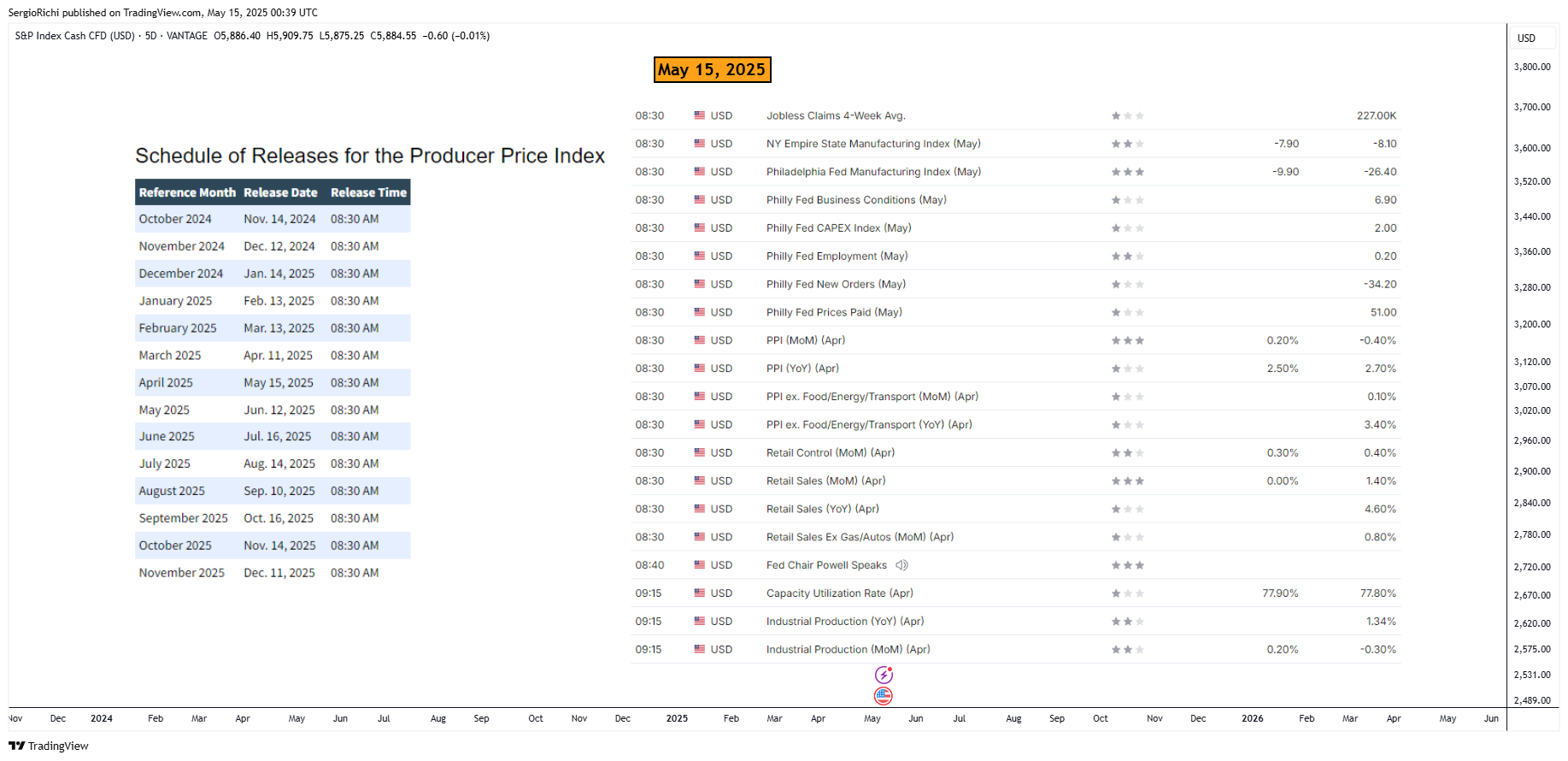Click the US flag in the Capacity Utilization Rate row
Screen dimensions: 1568x761
click(700, 593)
